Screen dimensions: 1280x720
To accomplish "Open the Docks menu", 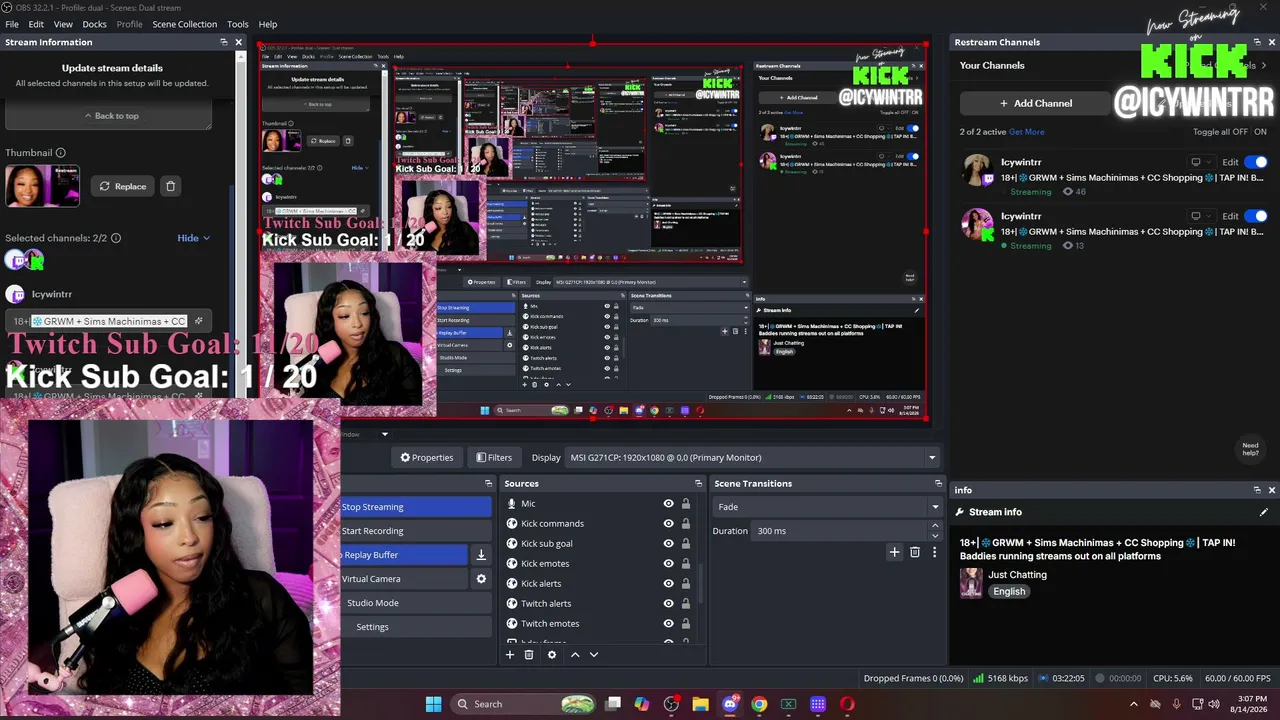I will click(94, 24).
